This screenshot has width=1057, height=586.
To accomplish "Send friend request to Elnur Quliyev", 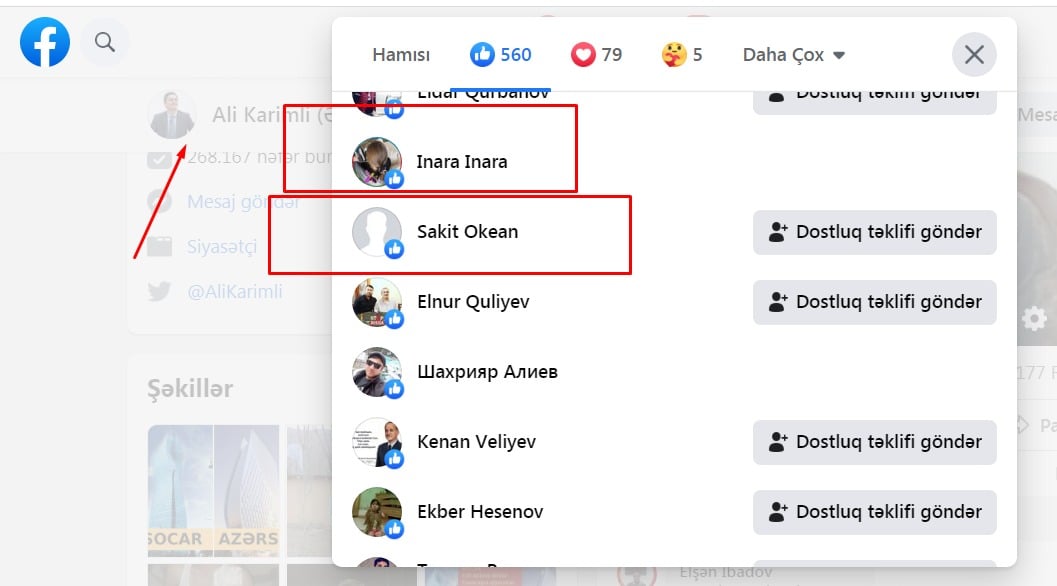I will 875,302.
